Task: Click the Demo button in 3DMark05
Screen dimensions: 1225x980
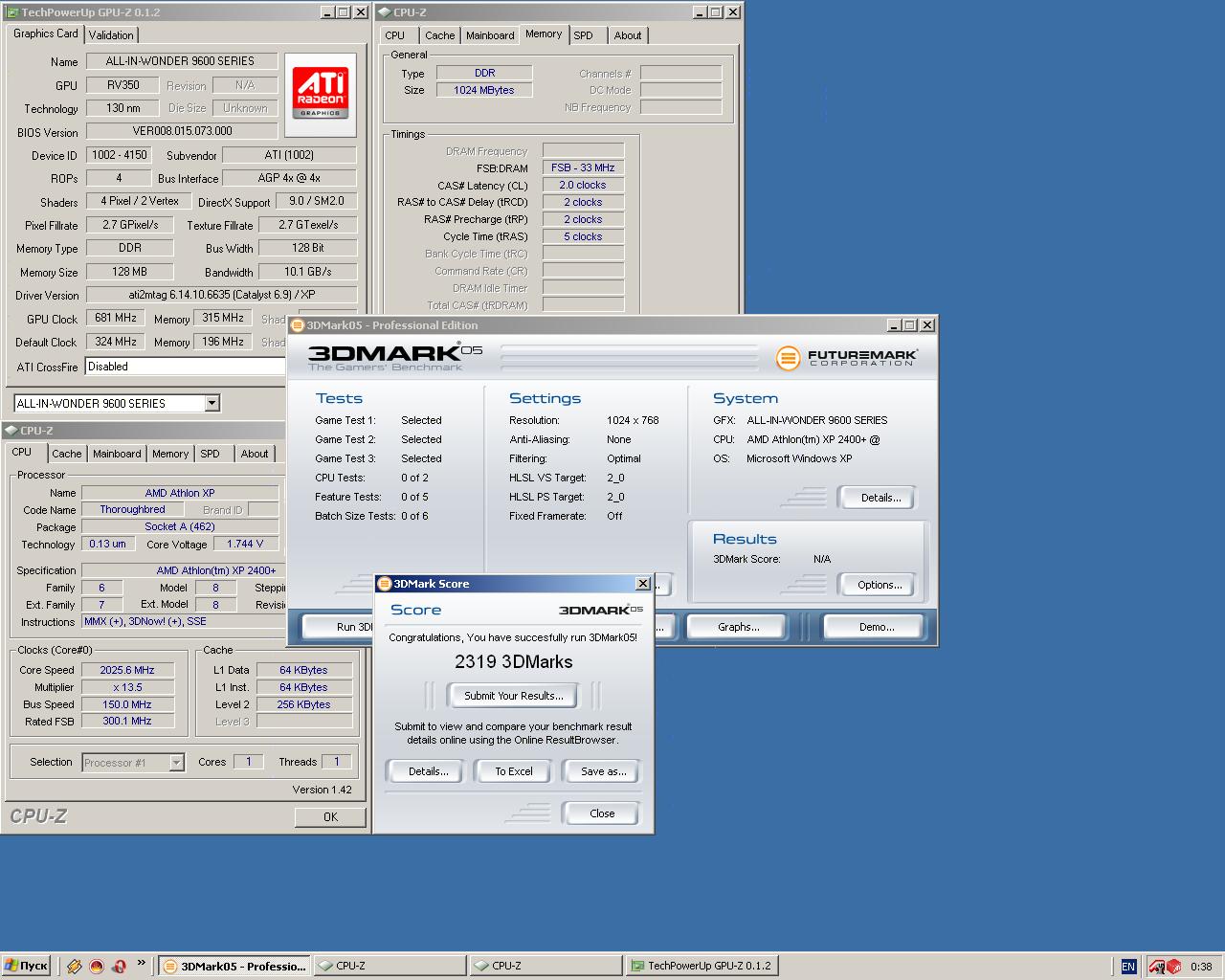Action: point(876,627)
